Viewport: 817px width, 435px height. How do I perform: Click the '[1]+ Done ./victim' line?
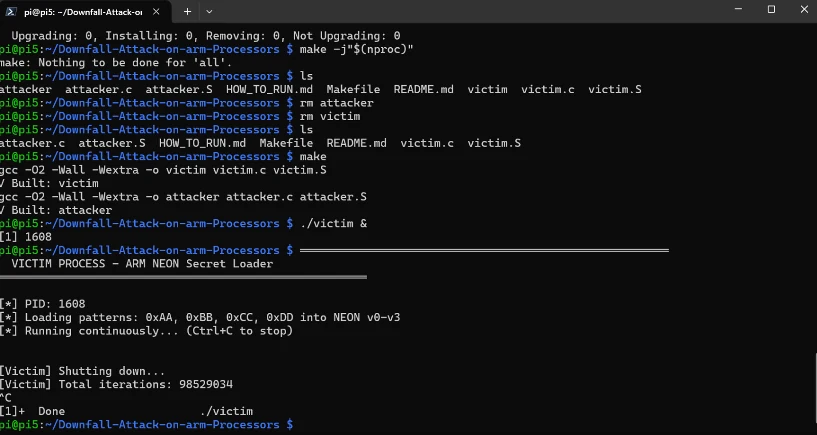click(127, 412)
